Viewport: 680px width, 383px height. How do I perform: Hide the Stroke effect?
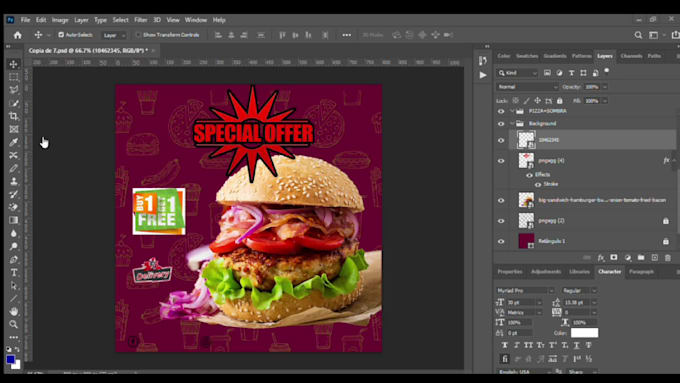coord(538,184)
